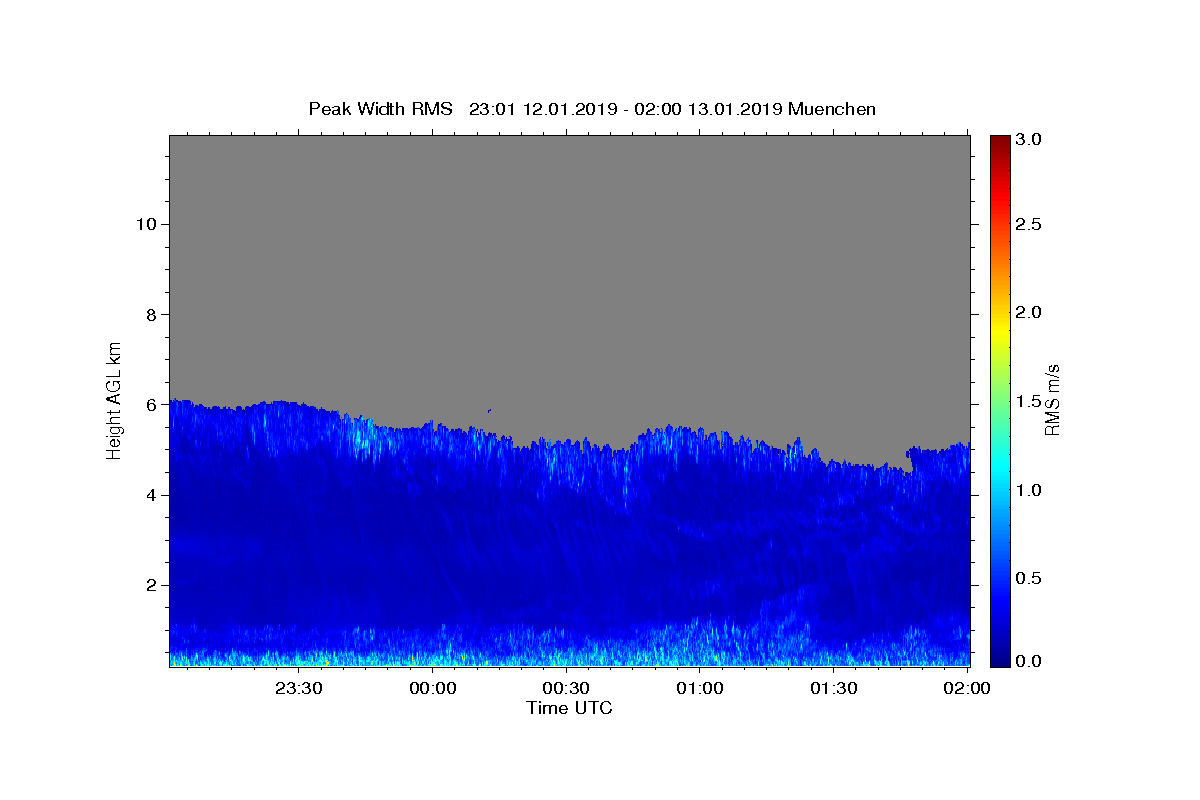This screenshot has height=800, width=1200.
Task: Click the 1.0 colorbar value
Action: pyautogui.click(x=1029, y=490)
